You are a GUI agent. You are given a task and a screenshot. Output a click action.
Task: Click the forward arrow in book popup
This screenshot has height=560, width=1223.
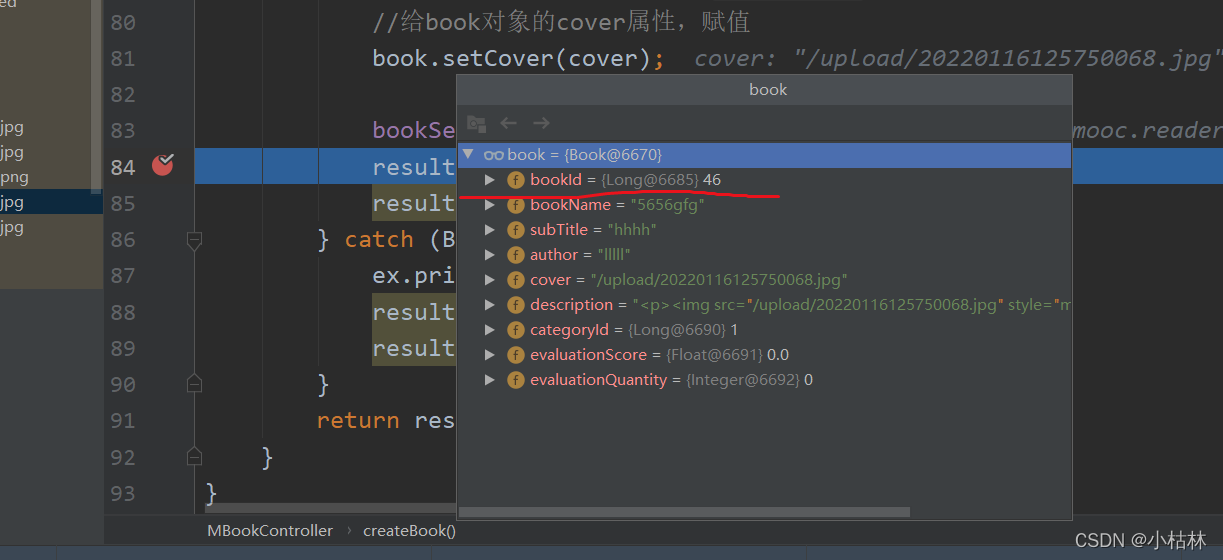(x=541, y=123)
